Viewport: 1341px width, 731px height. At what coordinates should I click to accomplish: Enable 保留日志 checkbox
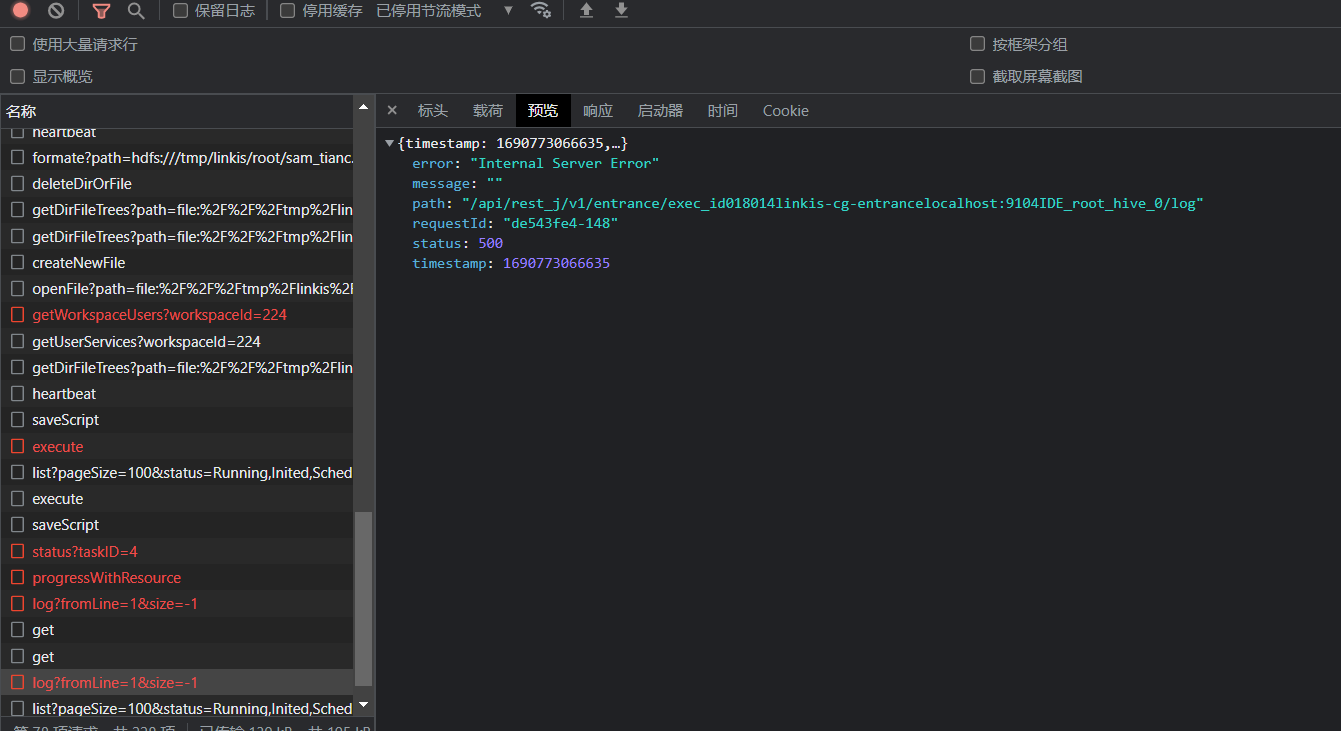[180, 11]
